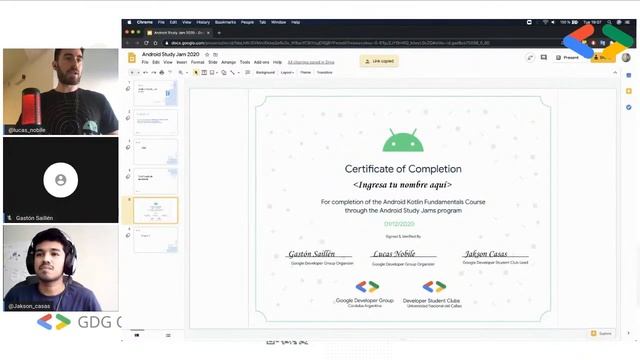Click the move to folder icon
The image size is (640, 360).
(216, 54)
